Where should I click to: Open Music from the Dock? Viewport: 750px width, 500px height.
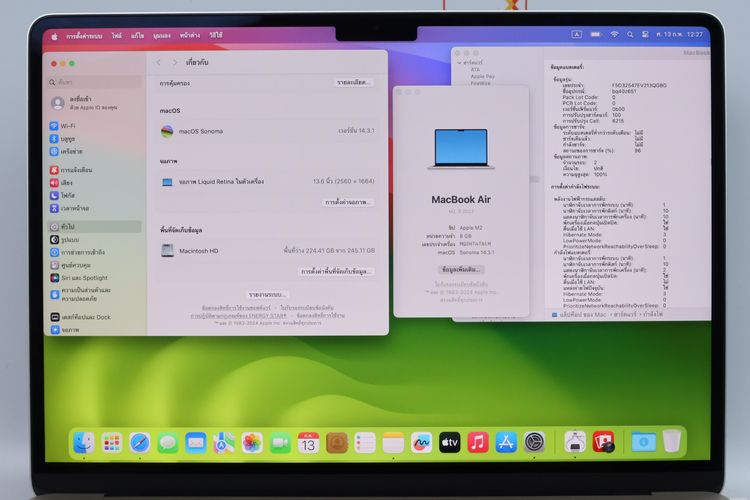pyautogui.click(x=478, y=443)
